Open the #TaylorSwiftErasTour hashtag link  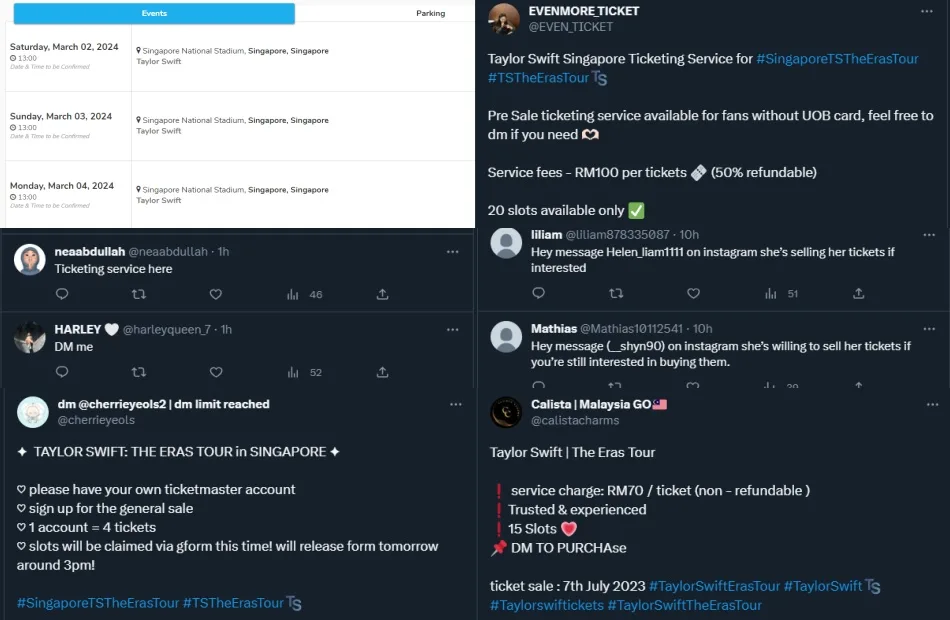[714, 586]
